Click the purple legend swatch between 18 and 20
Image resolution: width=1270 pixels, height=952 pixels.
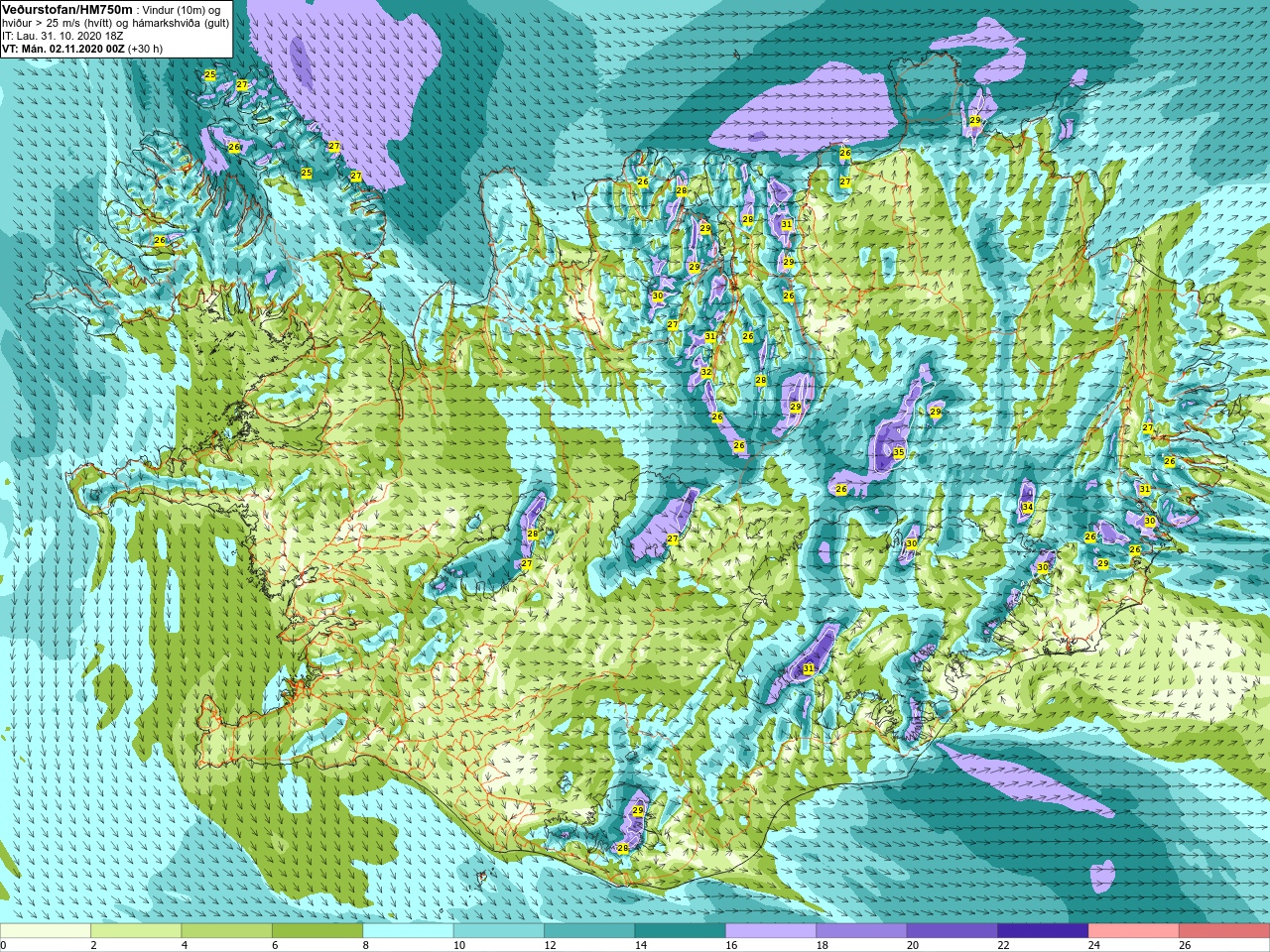(x=862, y=931)
